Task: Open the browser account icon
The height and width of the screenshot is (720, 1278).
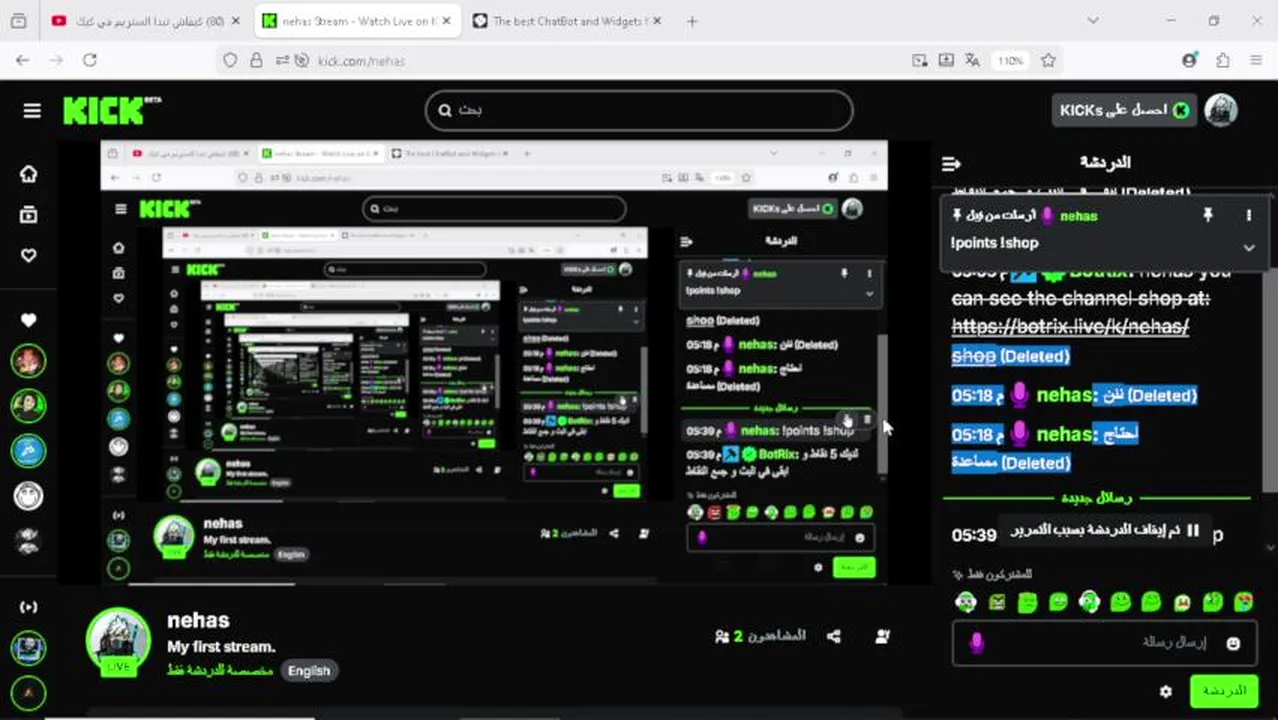Action: click(1189, 60)
